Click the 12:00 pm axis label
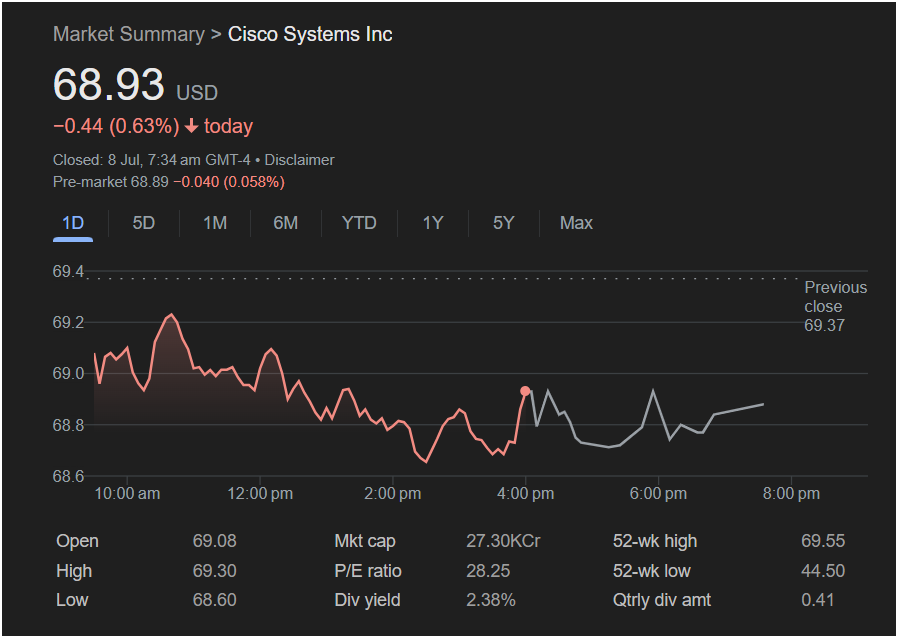 (x=260, y=494)
